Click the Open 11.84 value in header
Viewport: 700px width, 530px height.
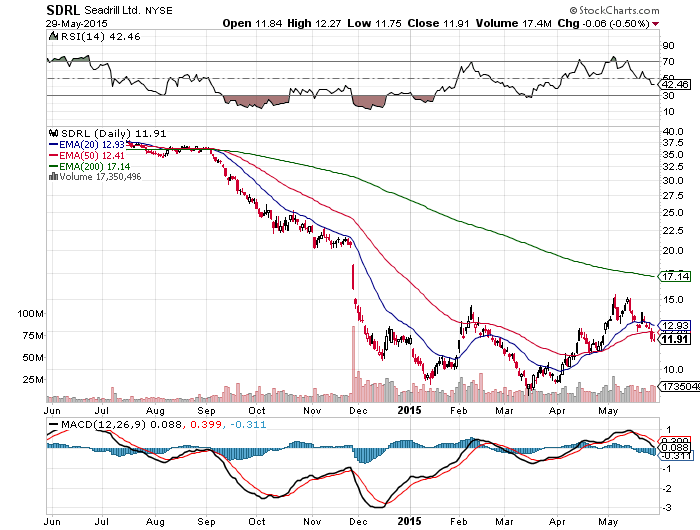(x=252, y=23)
